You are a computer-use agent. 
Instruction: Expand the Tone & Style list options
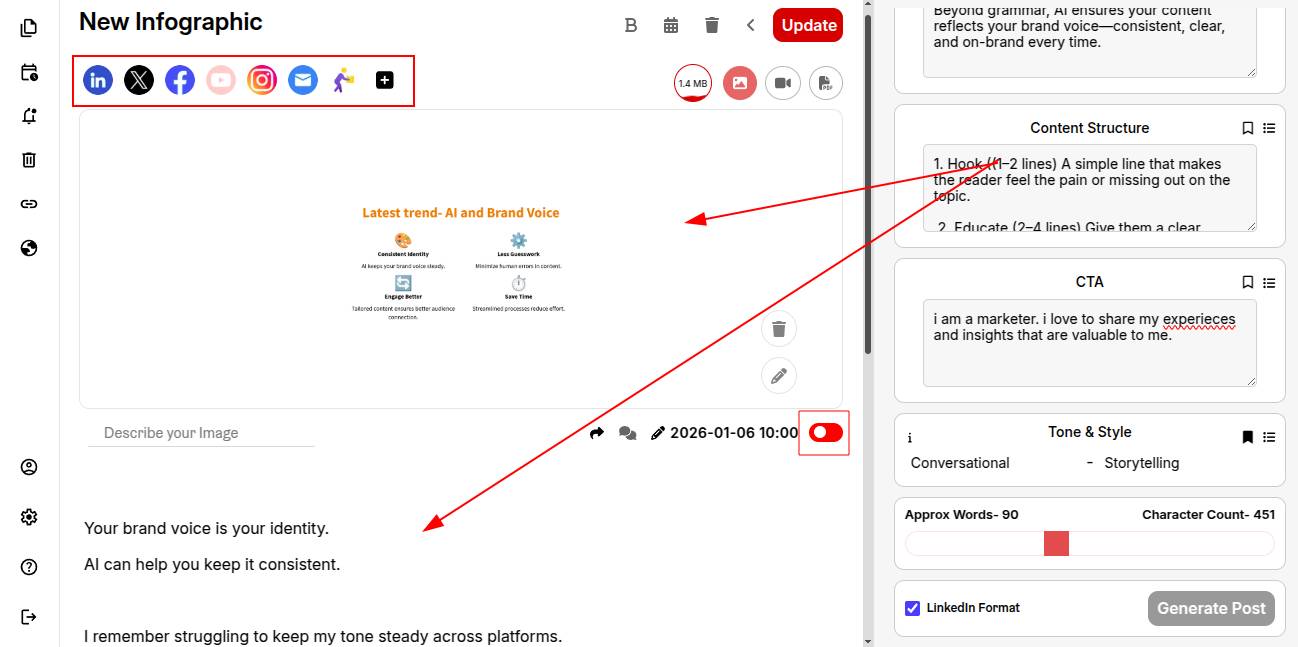pyautogui.click(x=1269, y=436)
